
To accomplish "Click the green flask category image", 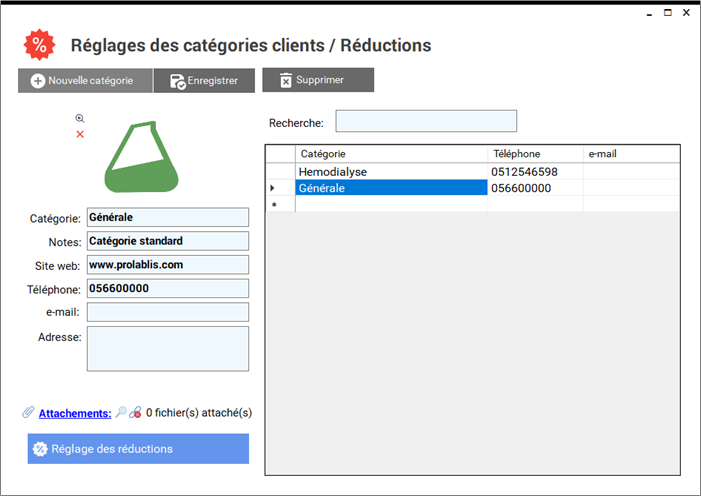I will [141, 158].
